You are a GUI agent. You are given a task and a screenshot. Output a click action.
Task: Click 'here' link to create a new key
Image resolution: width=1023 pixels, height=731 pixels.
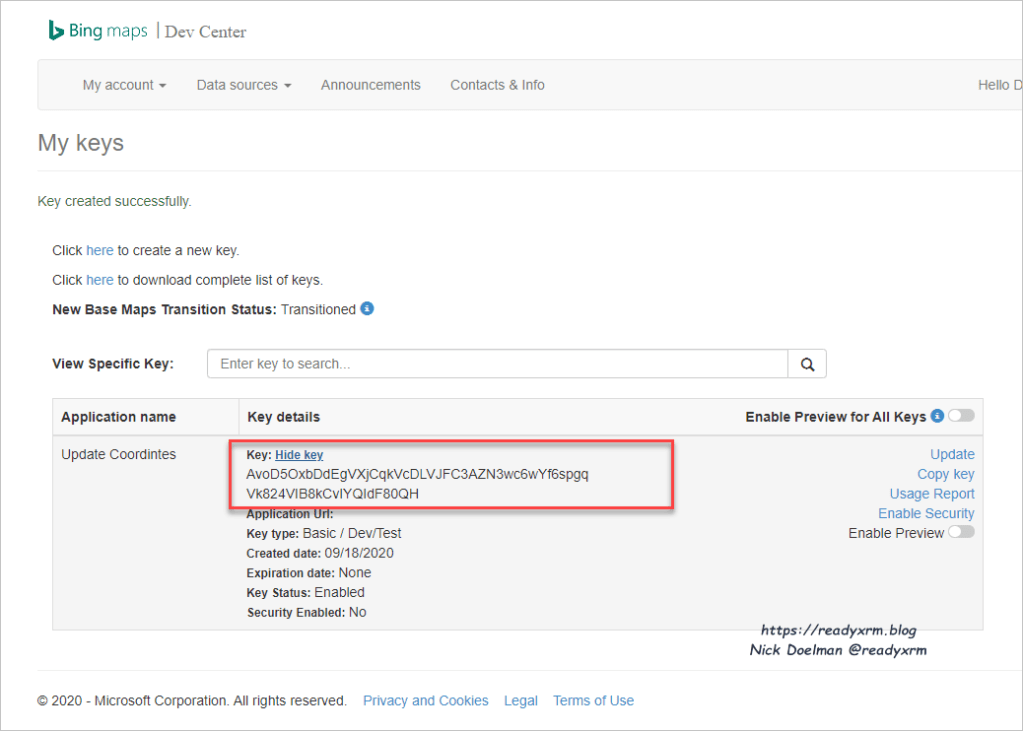(x=100, y=250)
